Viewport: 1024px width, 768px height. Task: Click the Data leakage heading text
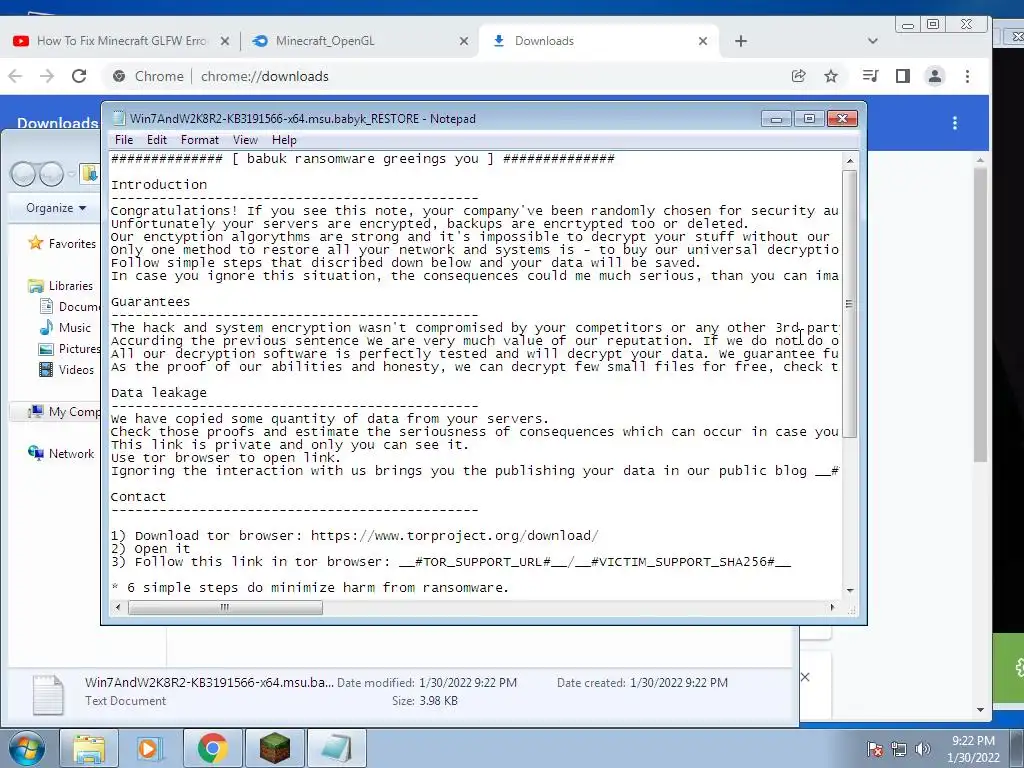point(159,392)
